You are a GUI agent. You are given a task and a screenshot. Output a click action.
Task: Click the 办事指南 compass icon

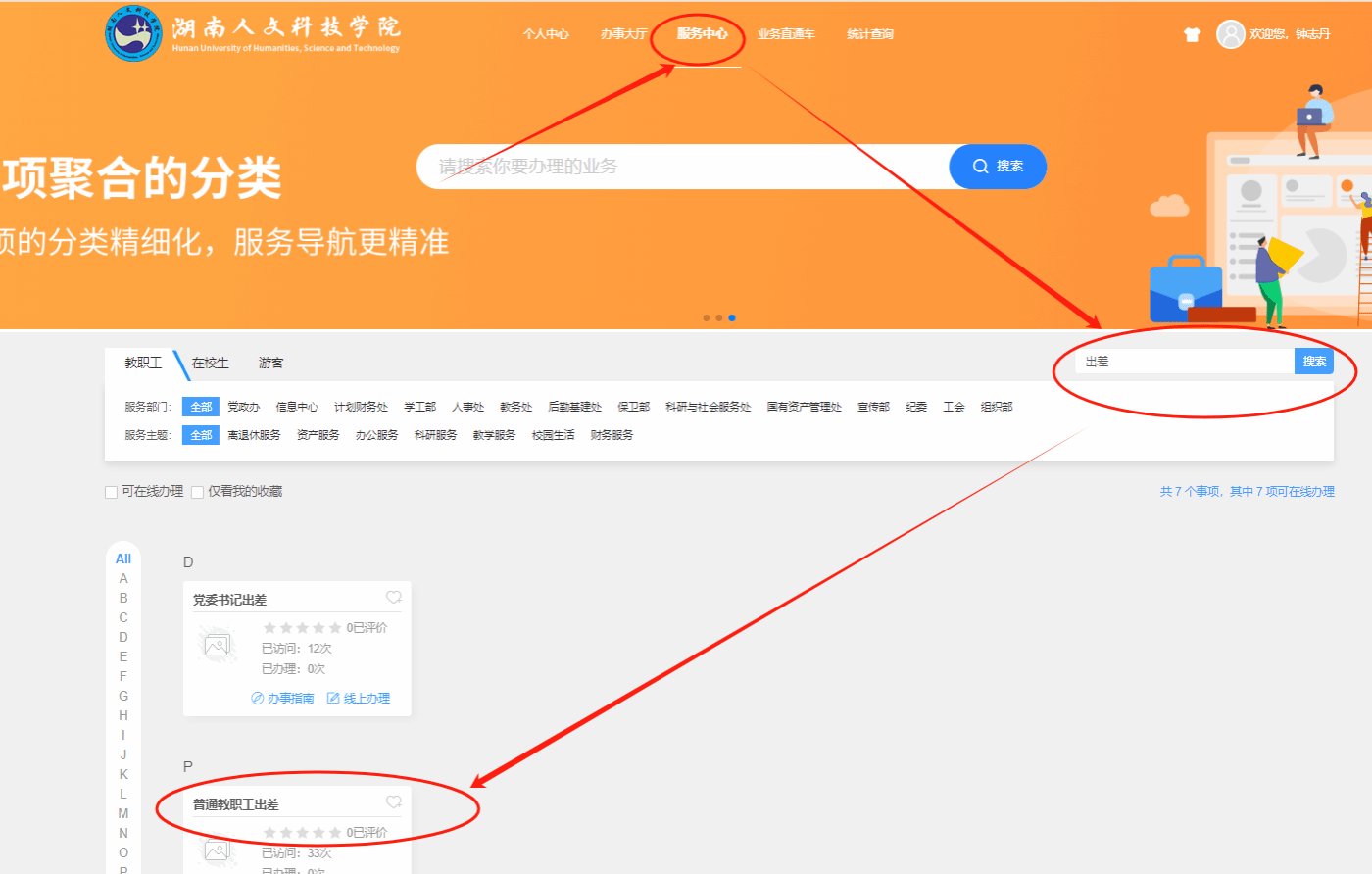pyautogui.click(x=258, y=699)
